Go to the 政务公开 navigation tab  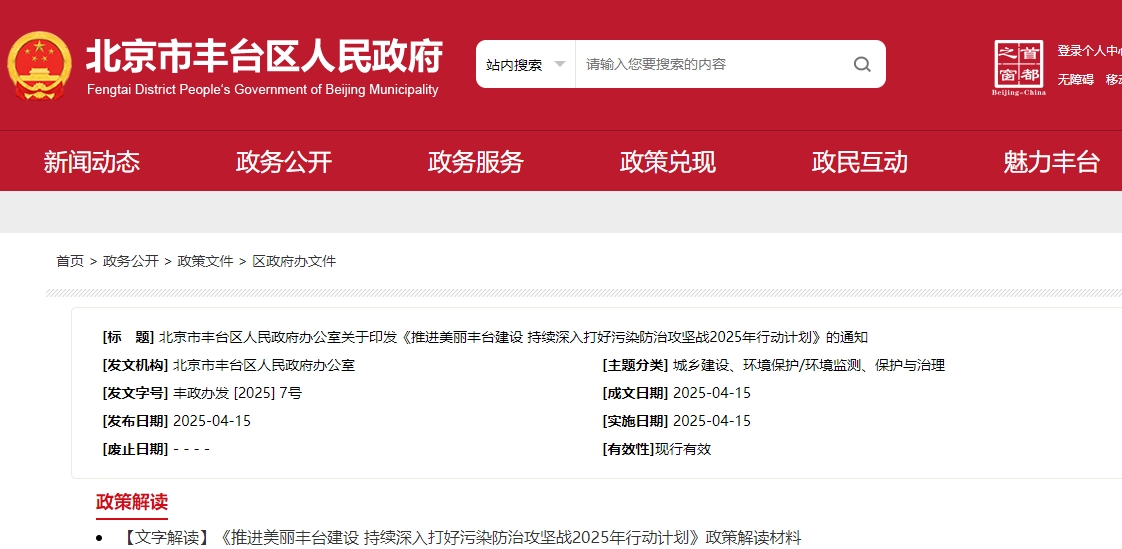pyautogui.click(x=284, y=162)
